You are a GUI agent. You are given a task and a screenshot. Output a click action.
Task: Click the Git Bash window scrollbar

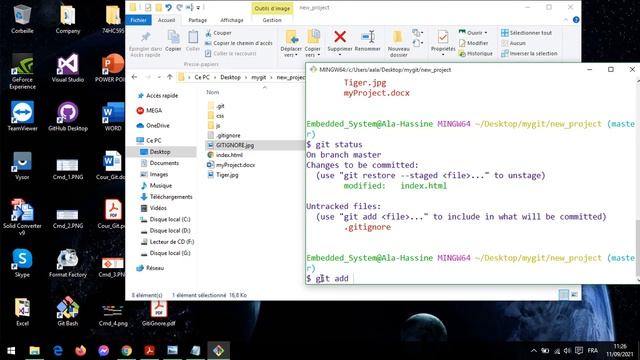[x=638, y=248]
